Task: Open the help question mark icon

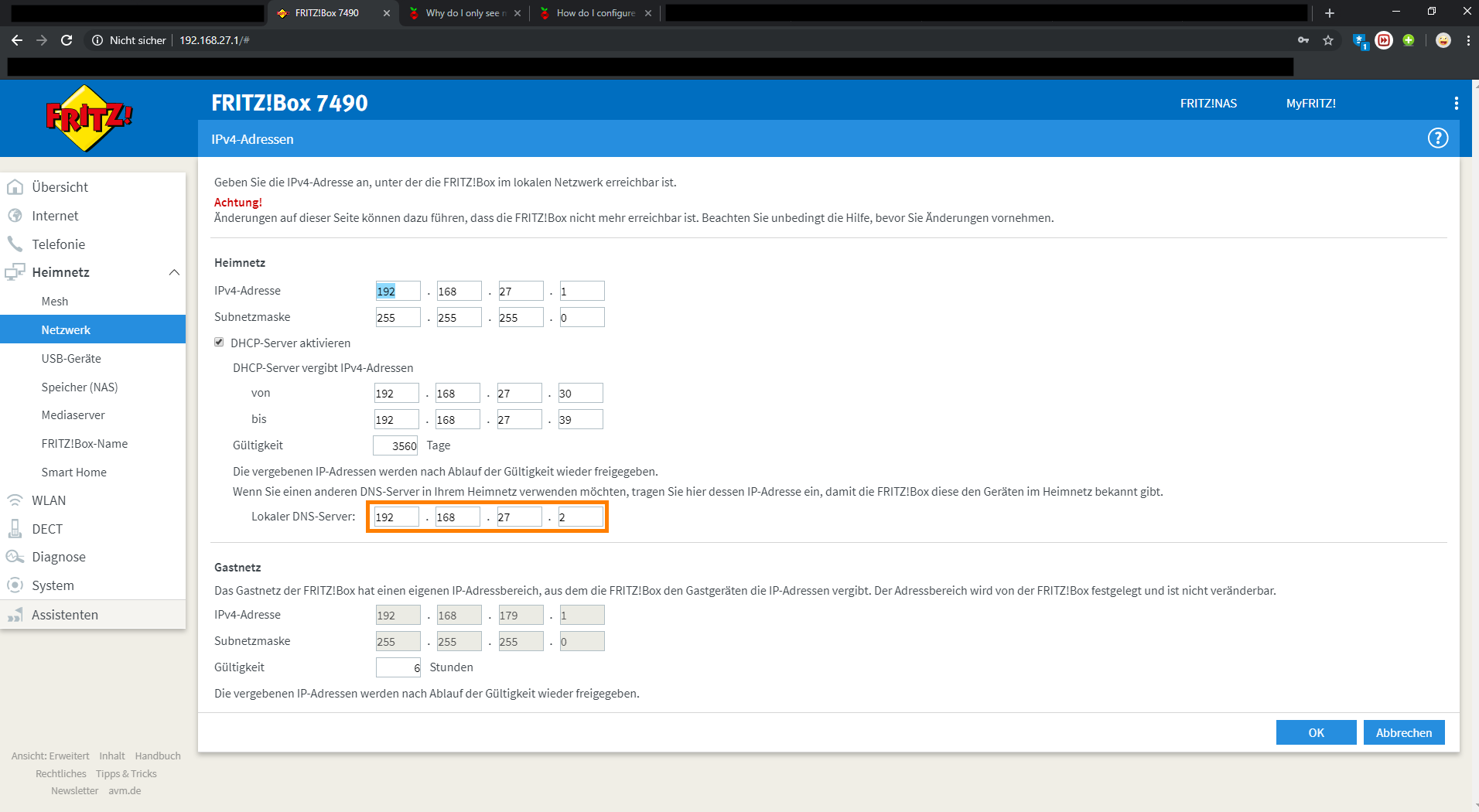Action: coord(1437,138)
